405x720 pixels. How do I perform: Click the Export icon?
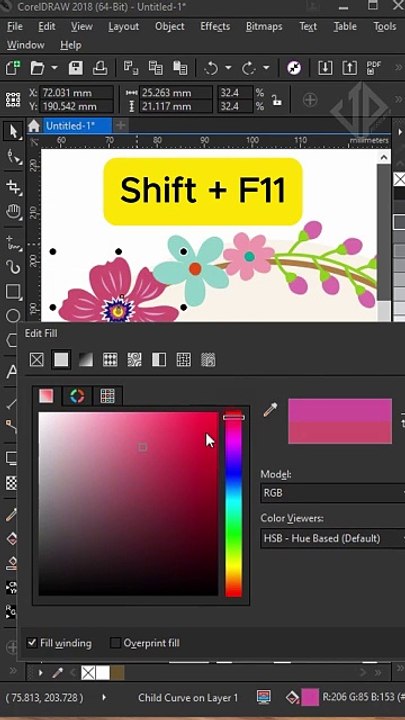[349, 68]
